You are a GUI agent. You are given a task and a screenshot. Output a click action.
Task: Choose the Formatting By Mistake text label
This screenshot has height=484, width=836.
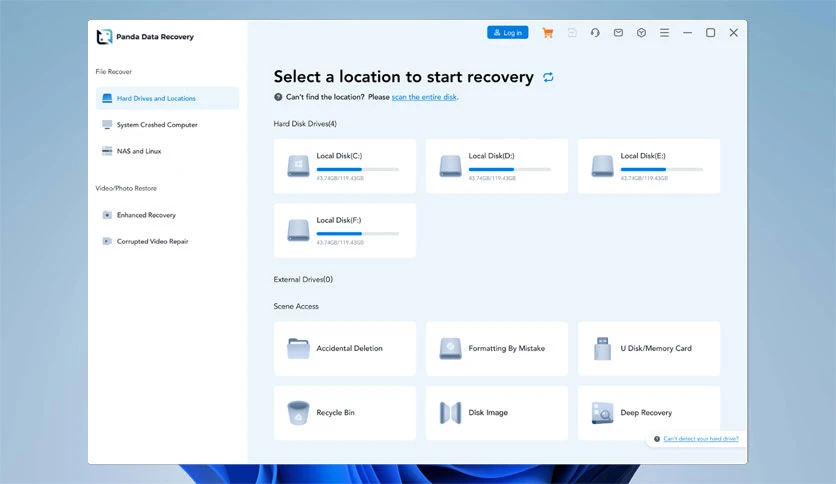(507, 348)
